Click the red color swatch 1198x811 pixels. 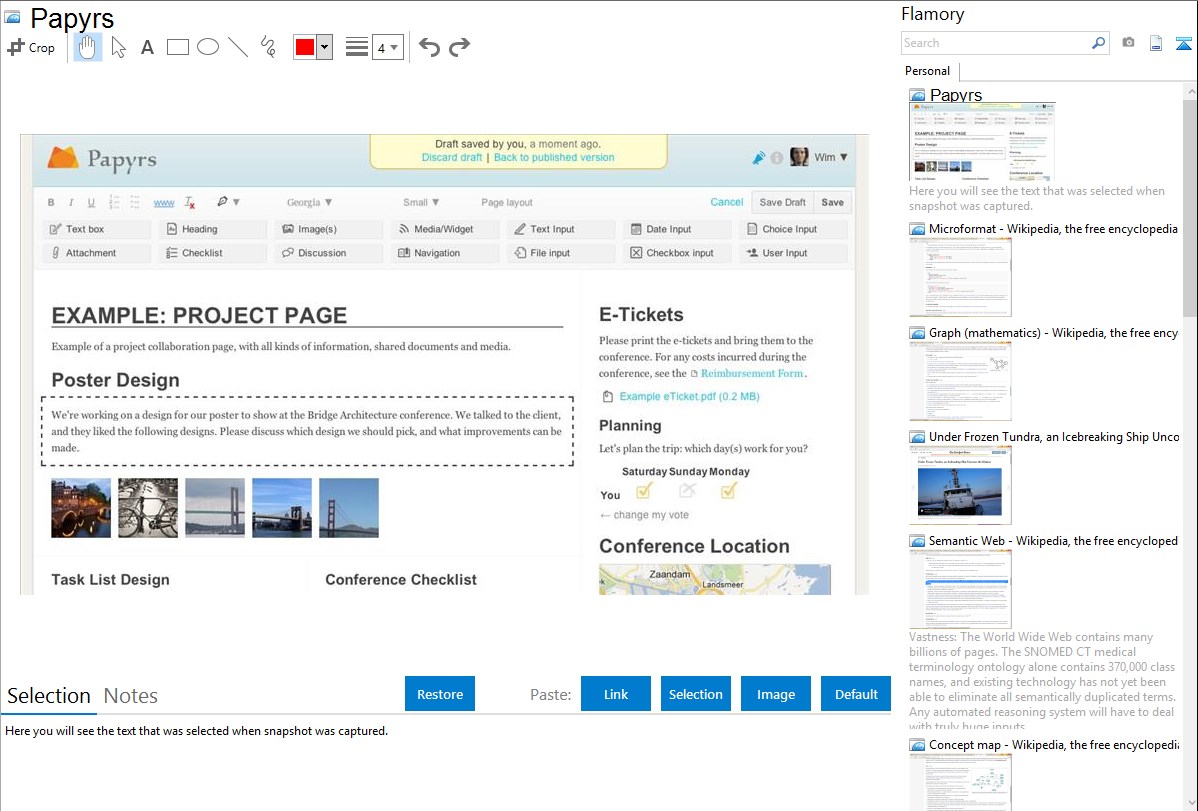point(305,47)
